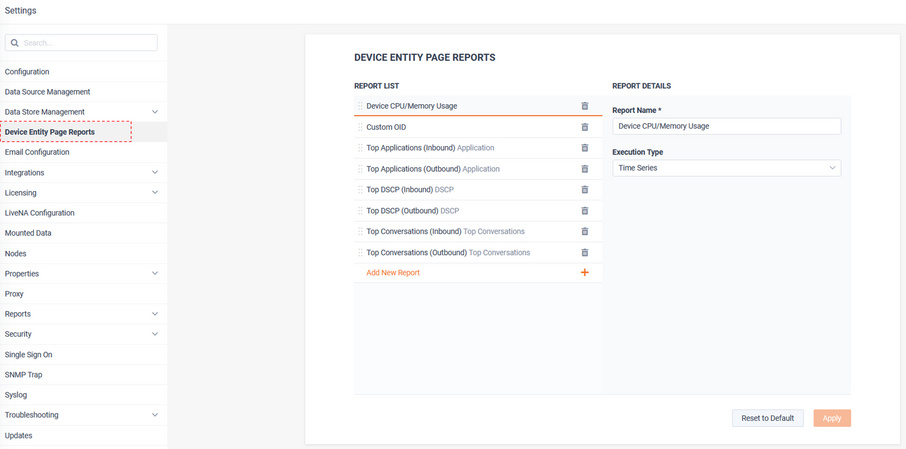The width and height of the screenshot is (906, 449).
Task: Expand Troubleshooting in the sidebar
Action: (154, 415)
